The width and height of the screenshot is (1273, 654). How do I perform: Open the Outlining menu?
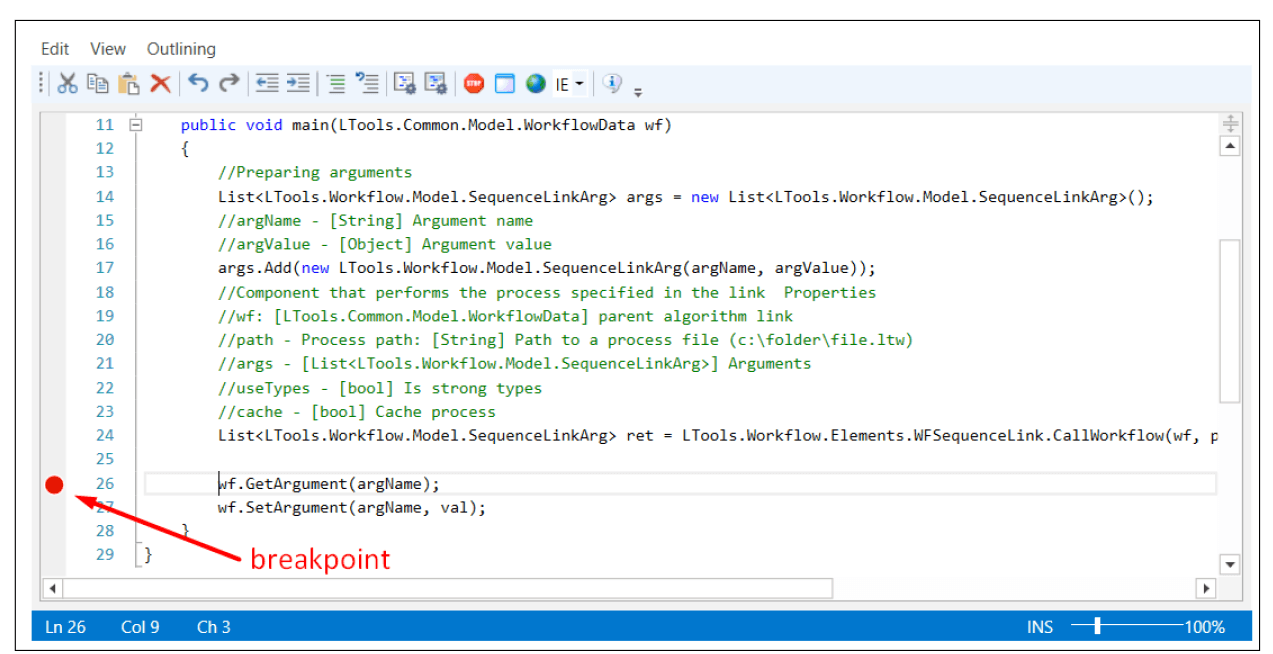(x=181, y=49)
